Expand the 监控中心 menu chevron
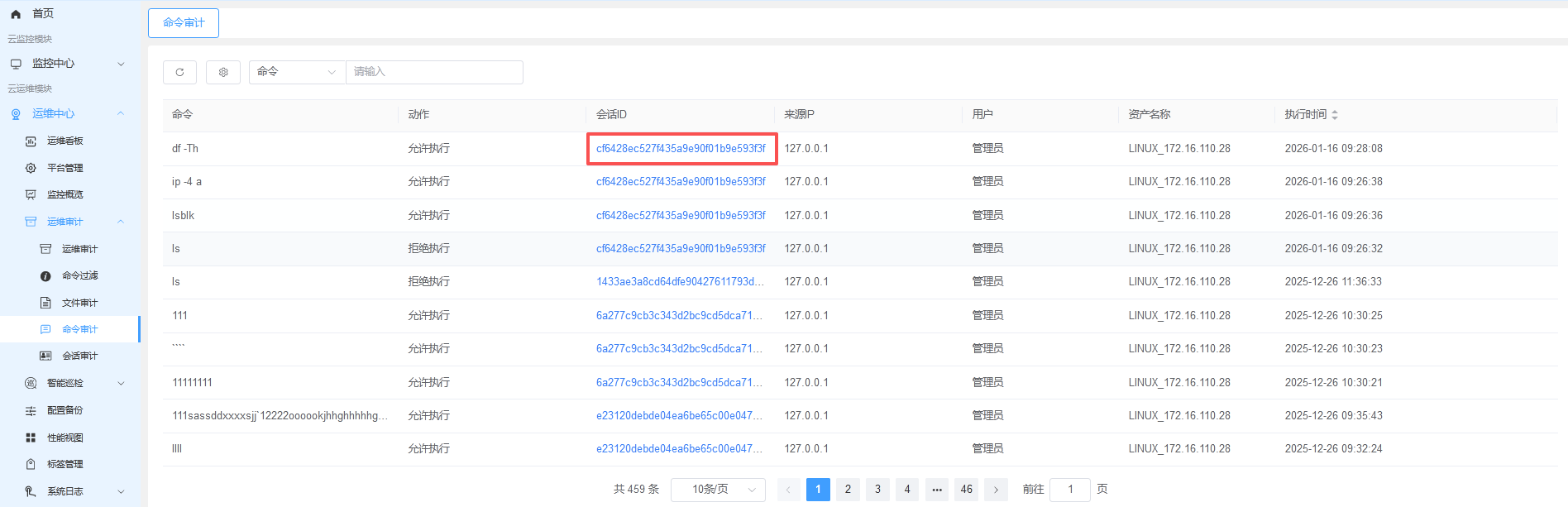Viewport: 1568px width, 507px height. (121, 64)
